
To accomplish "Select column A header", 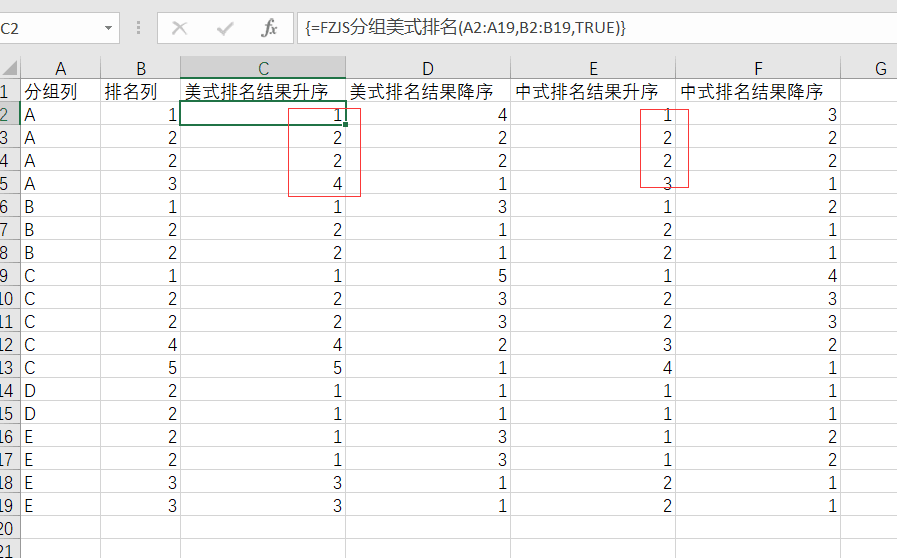I will tap(61, 68).
